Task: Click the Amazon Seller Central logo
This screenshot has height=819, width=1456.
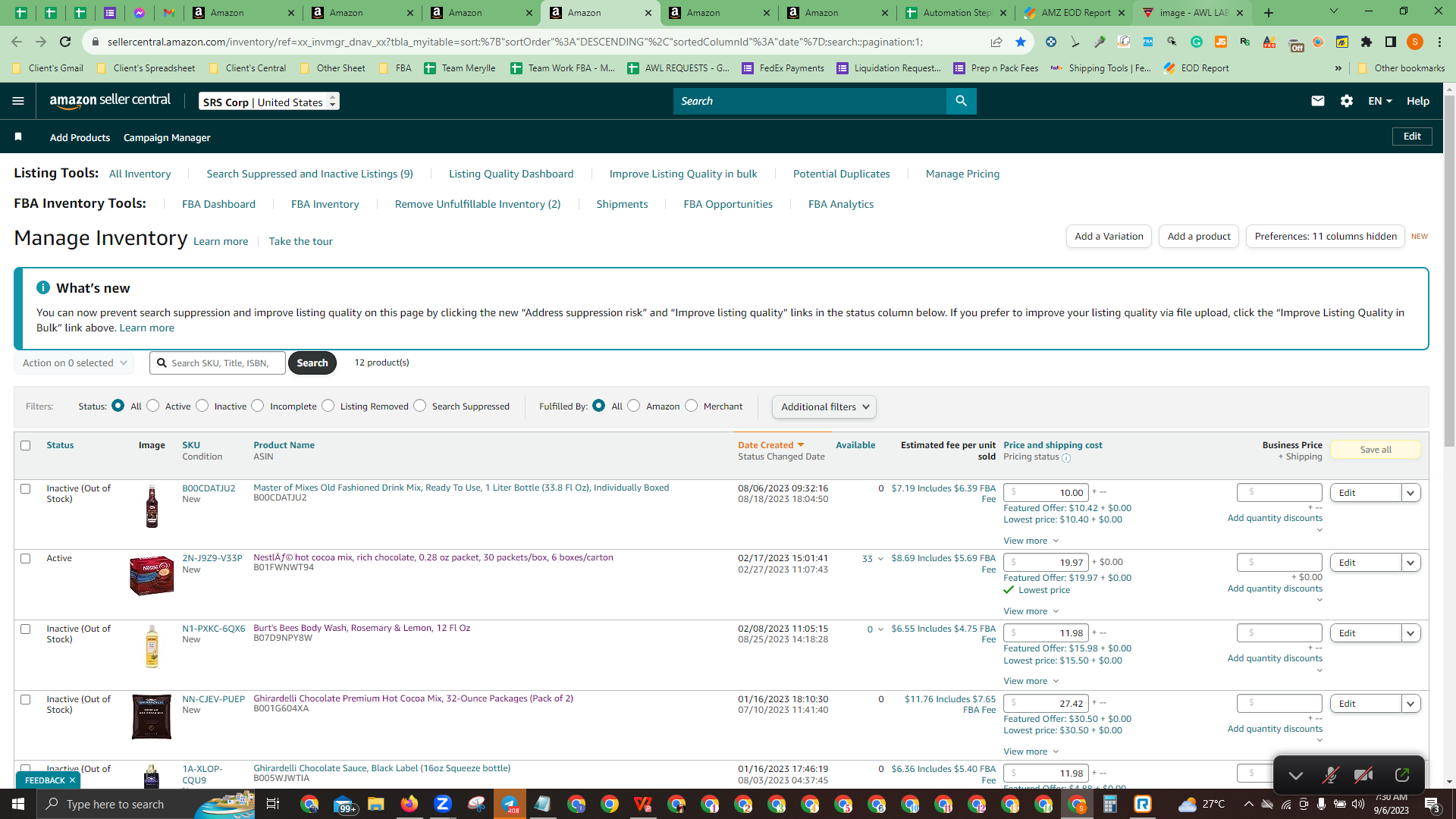Action: [x=110, y=101]
